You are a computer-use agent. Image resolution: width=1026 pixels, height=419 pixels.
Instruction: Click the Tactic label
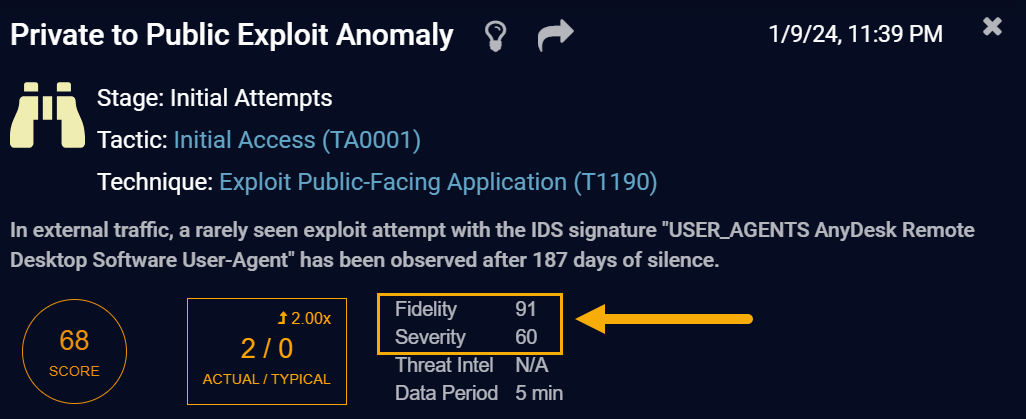coord(132,140)
